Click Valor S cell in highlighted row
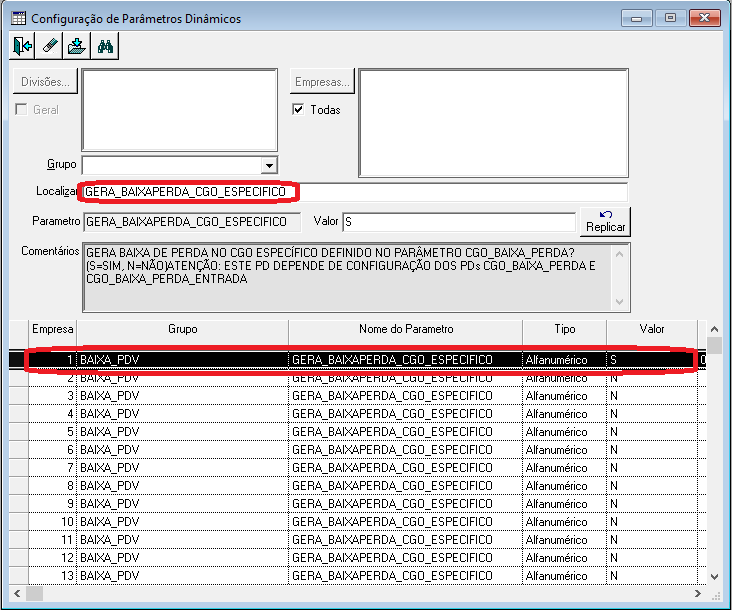The image size is (732, 610). tap(652, 359)
